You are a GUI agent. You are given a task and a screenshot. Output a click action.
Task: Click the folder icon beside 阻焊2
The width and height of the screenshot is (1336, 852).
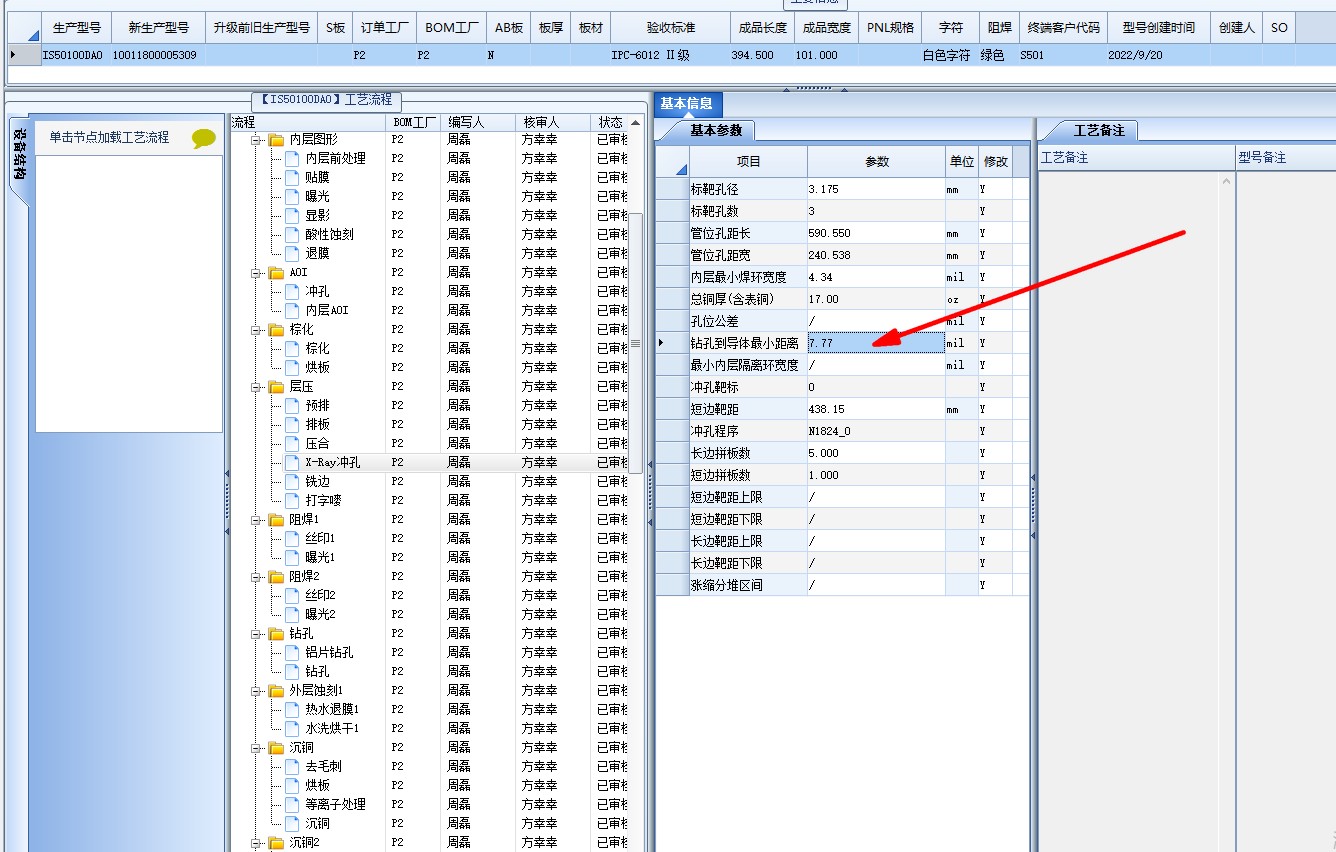pos(276,577)
